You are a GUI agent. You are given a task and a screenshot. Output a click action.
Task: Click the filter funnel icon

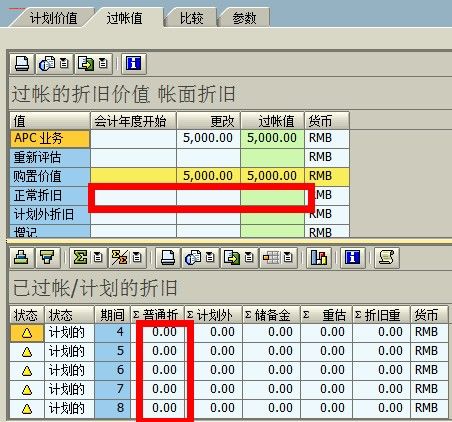[47, 258]
